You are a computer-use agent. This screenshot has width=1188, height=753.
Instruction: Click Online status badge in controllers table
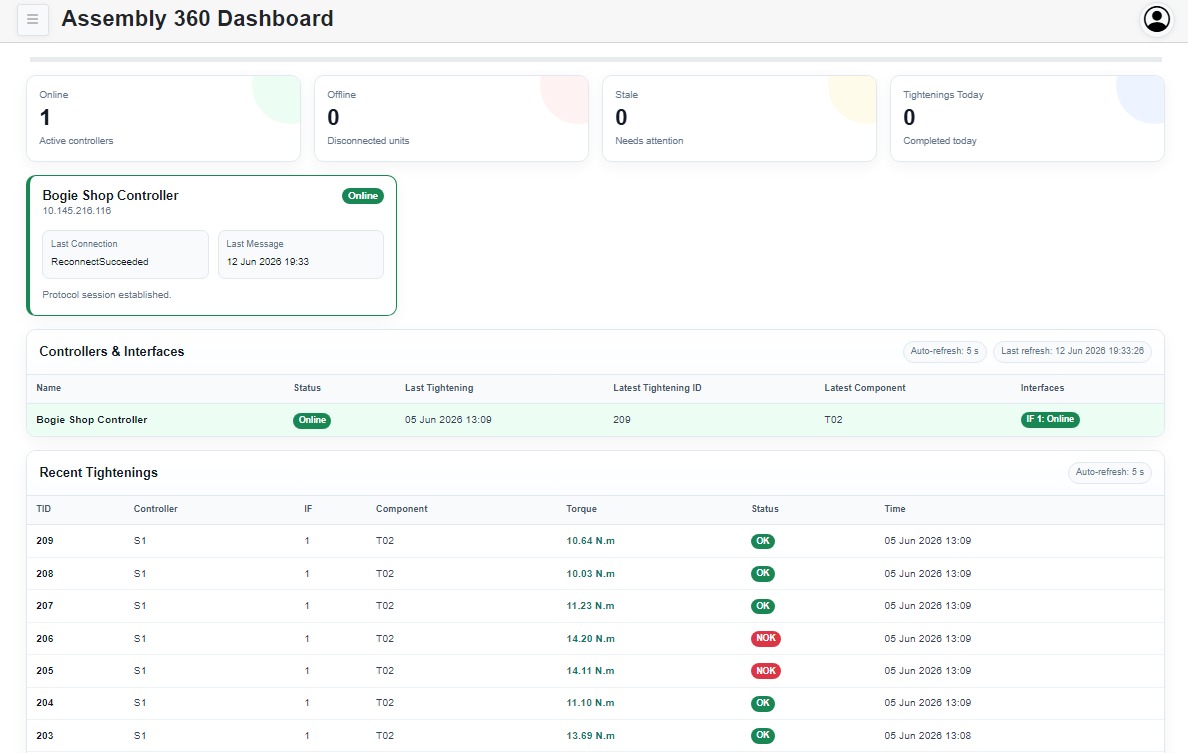(x=312, y=420)
